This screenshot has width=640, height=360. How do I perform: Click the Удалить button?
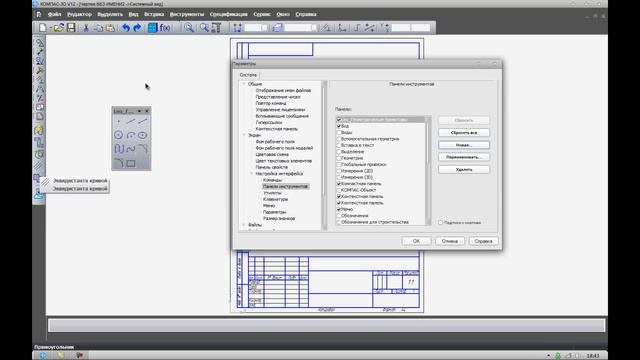(x=464, y=169)
